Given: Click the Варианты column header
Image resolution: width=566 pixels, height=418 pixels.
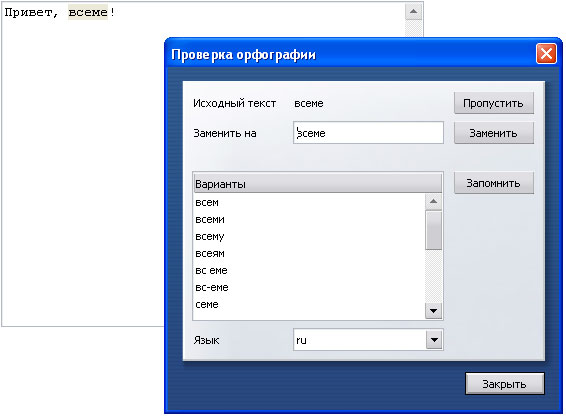Looking at the screenshot, I should click(x=318, y=184).
